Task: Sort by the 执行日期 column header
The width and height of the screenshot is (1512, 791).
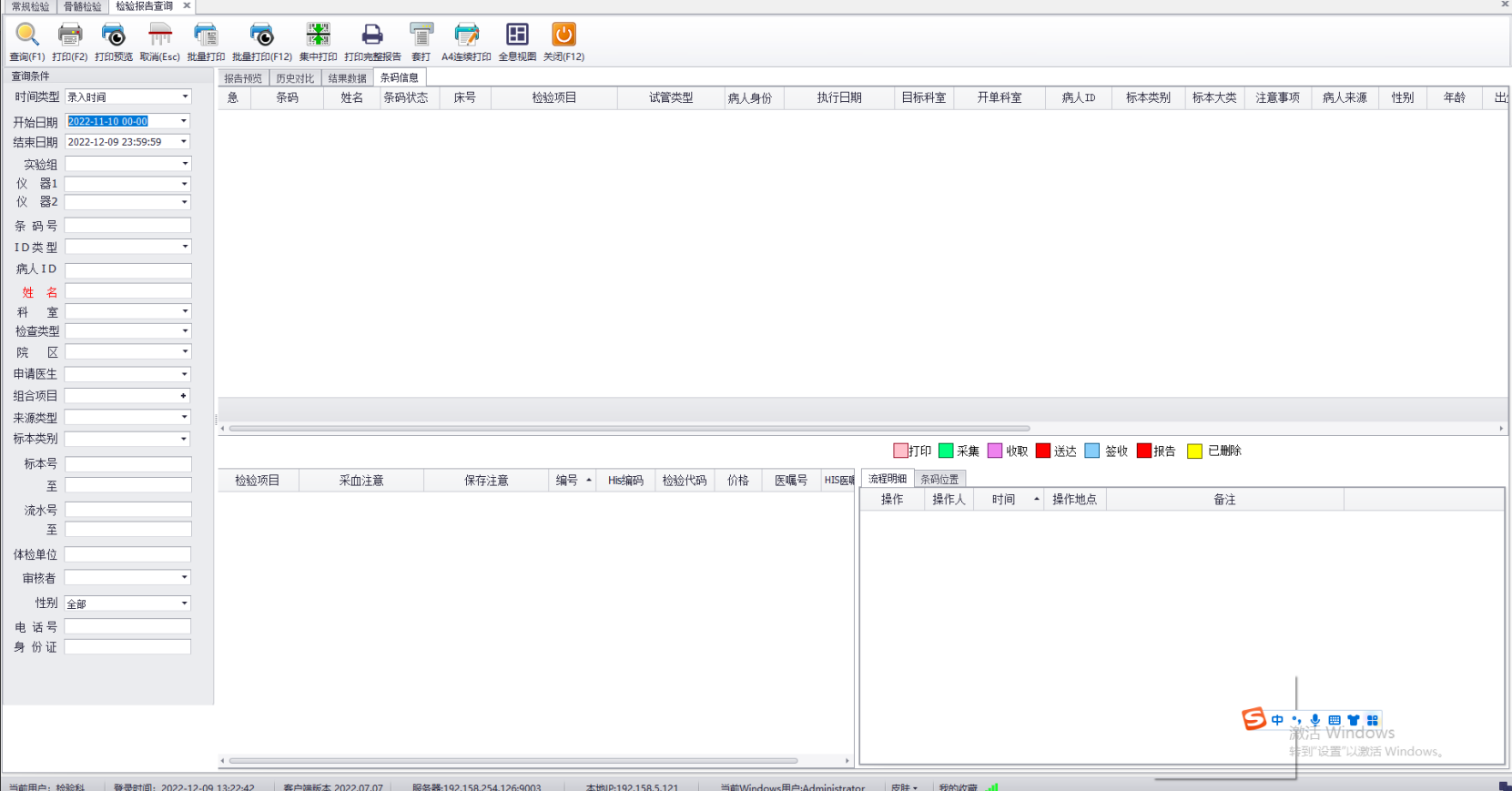Action: coord(839,97)
